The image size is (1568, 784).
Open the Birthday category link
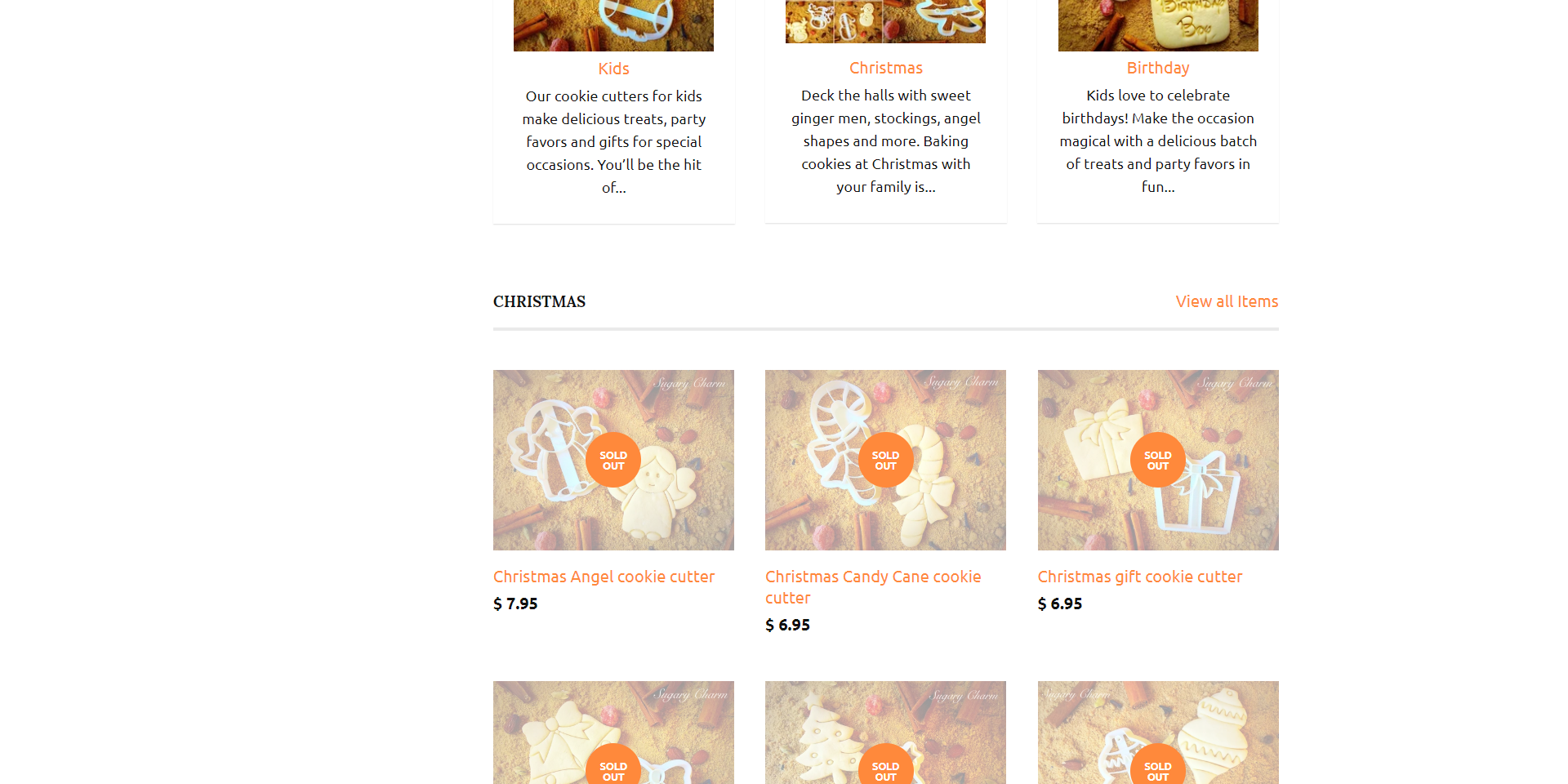(1157, 68)
